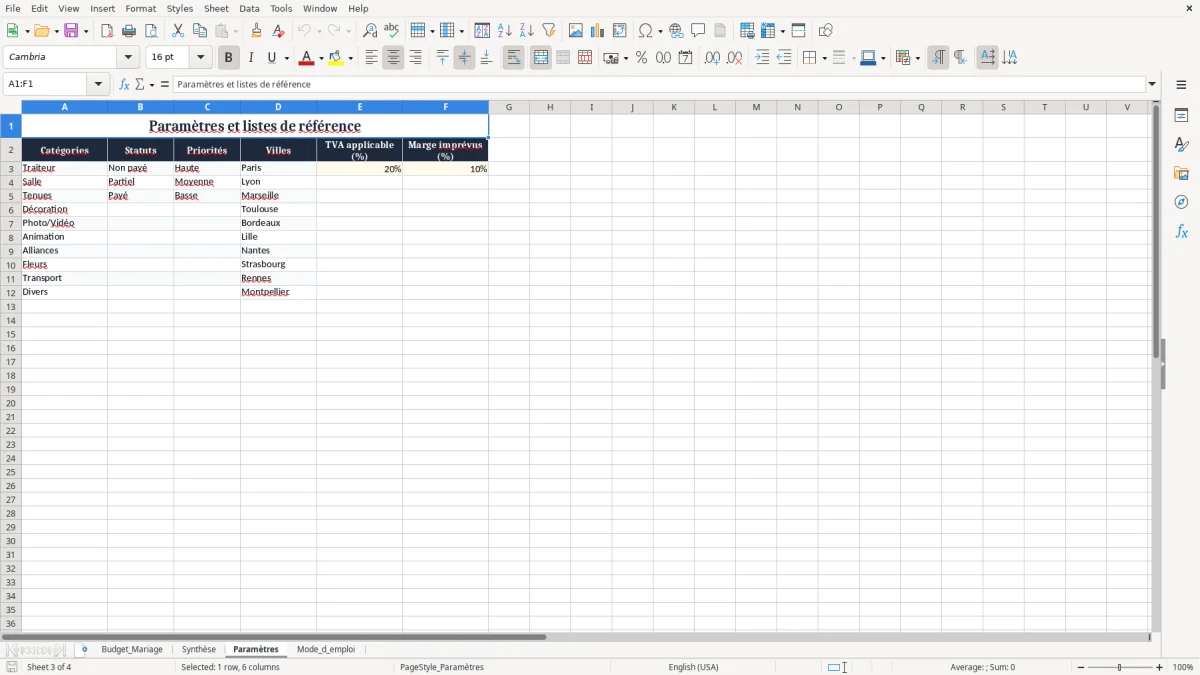Click the Formula equals button
Image resolution: width=1200 pixels, height=675 pixels.
click(165, 84)
